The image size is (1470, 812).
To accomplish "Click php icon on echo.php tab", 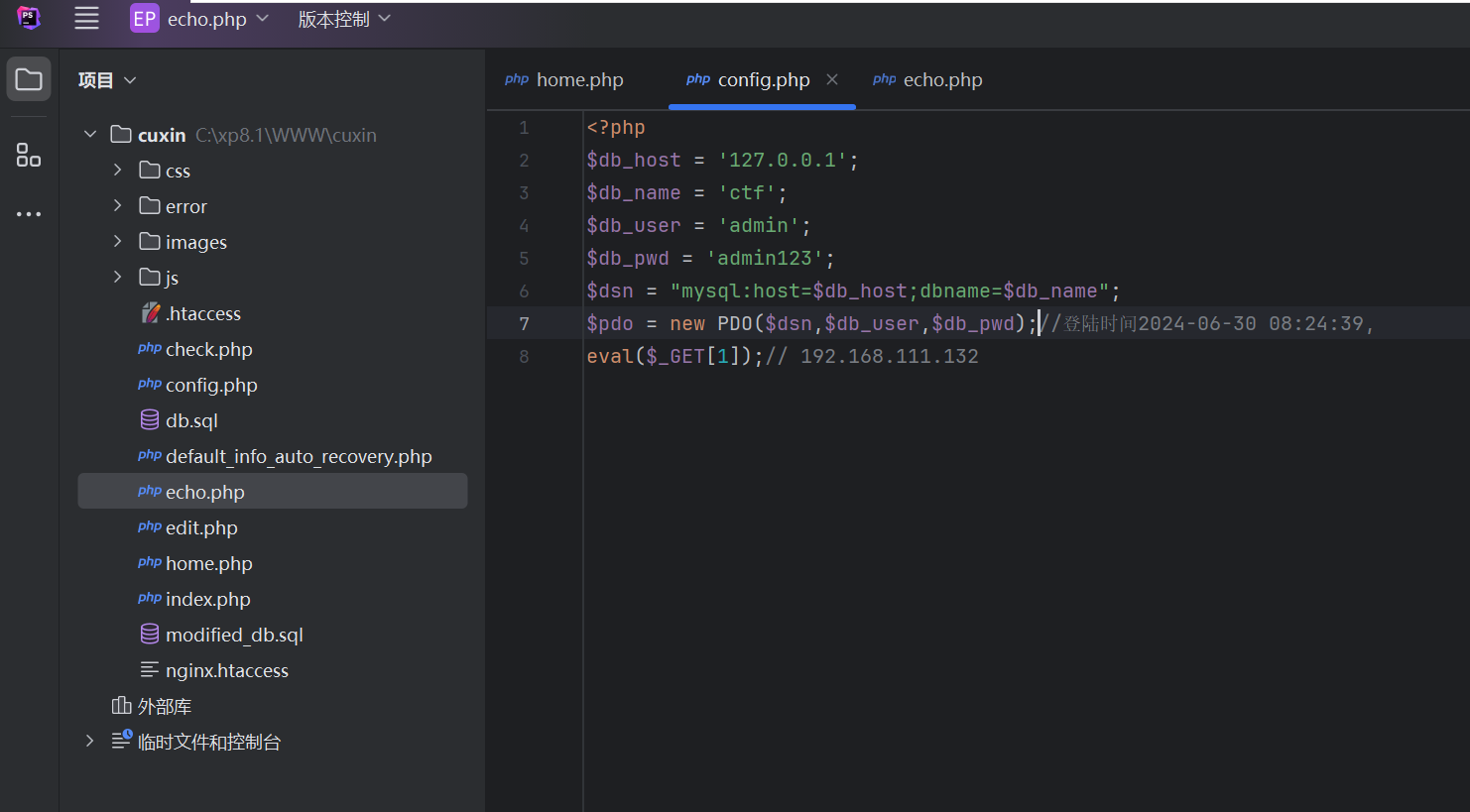I will pyautogui.click(x=885, y=79).
